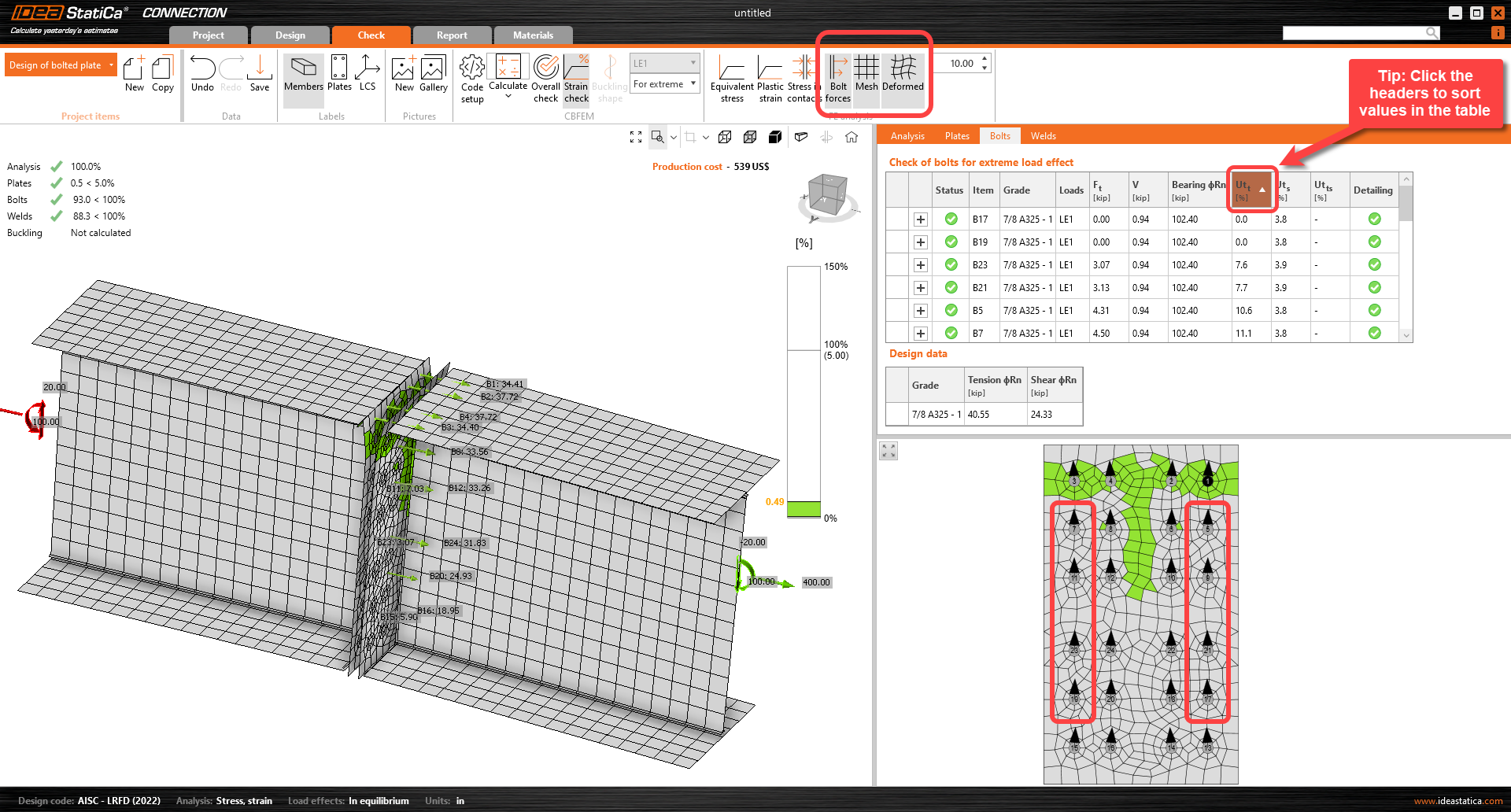Run the Calculate command
The width and height of the screenshot is (1511, 812).
coord(508,76)
